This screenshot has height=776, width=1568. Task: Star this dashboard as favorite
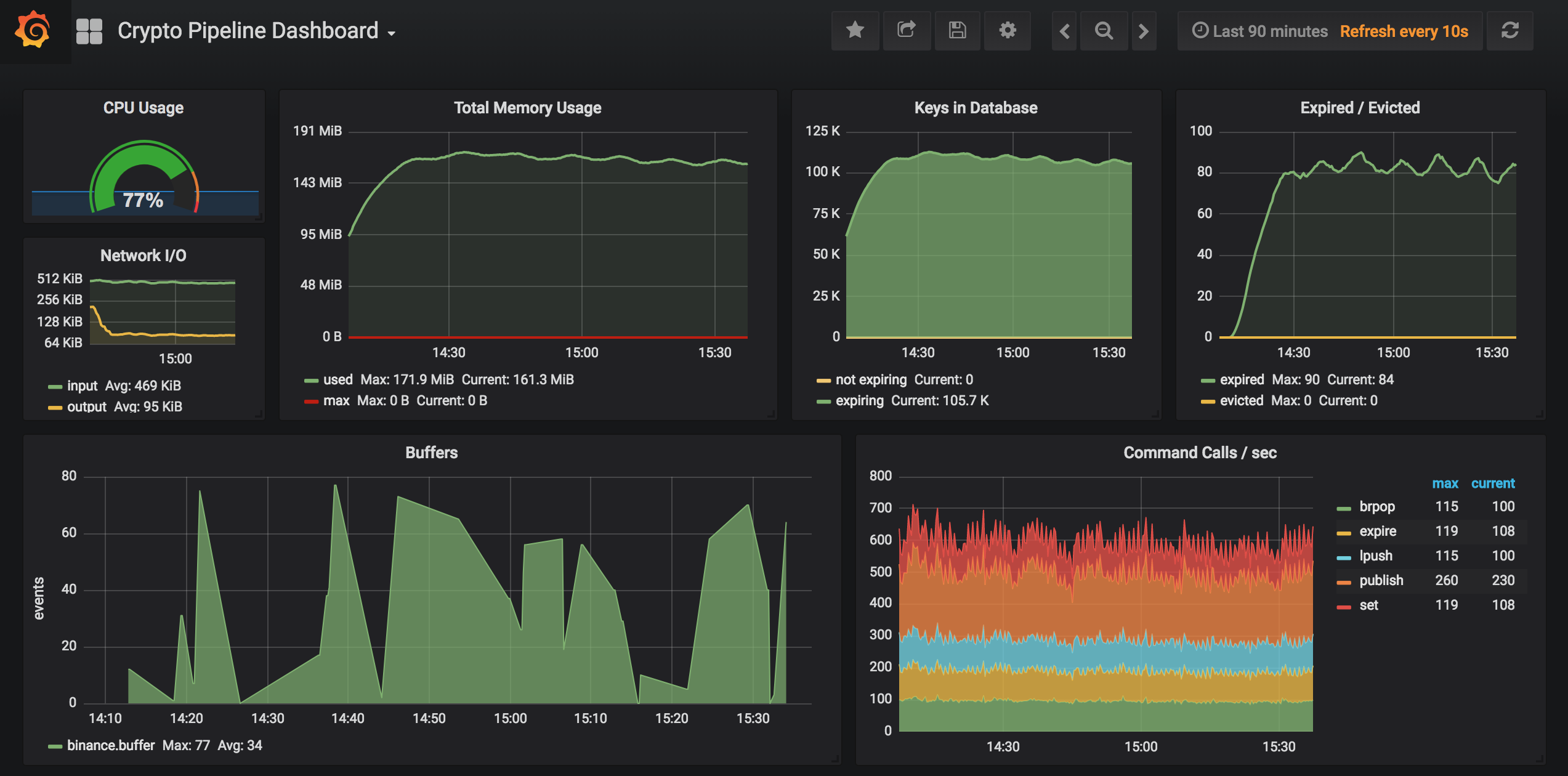coord(855,30)
